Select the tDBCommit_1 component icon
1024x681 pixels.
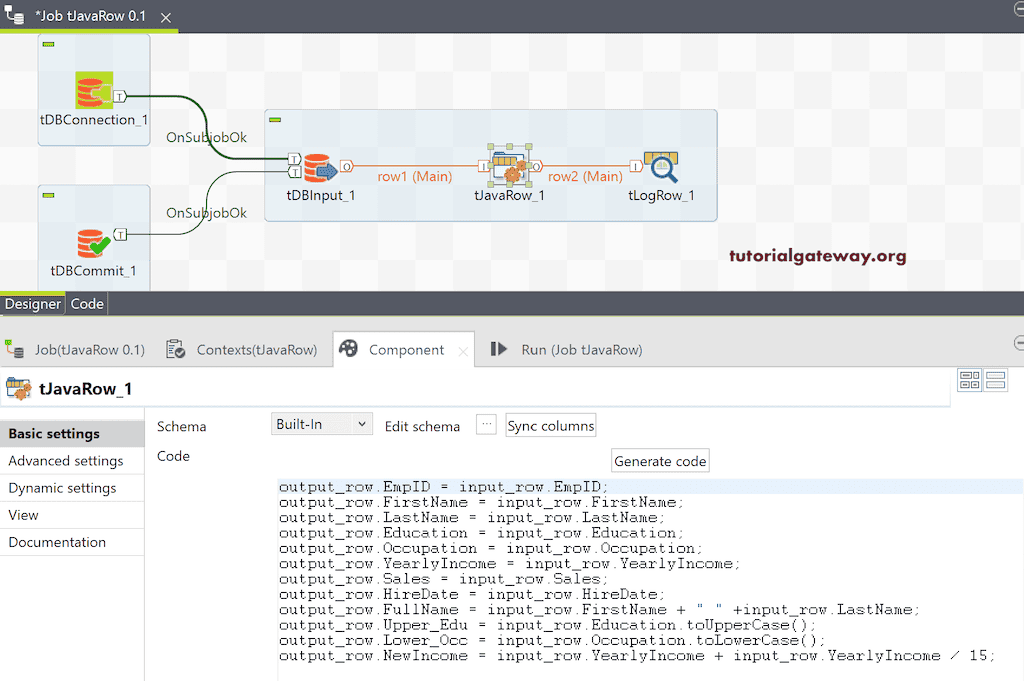point(93,240)
